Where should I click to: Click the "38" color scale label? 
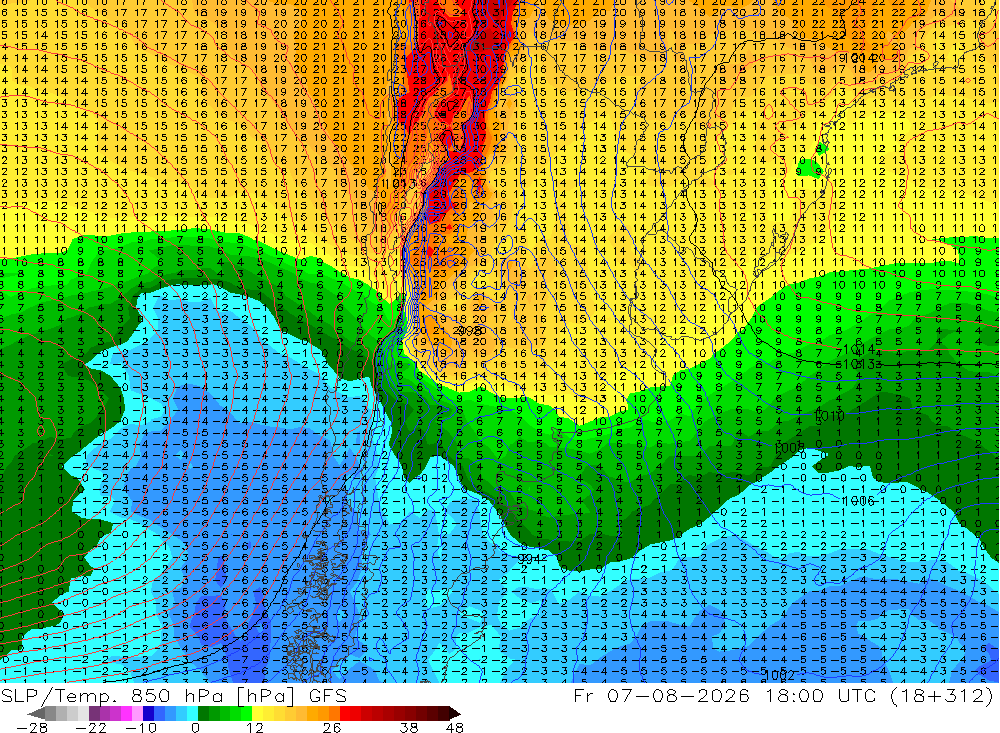click(x=409, y=727)
